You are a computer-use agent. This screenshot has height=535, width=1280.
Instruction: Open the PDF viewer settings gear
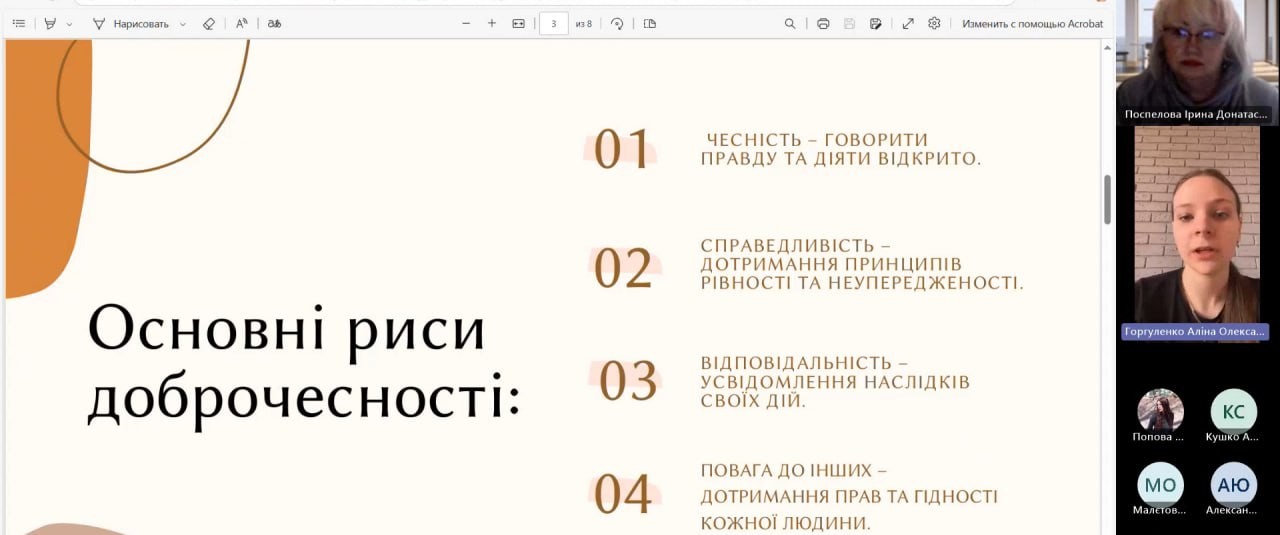pos(934,23)
